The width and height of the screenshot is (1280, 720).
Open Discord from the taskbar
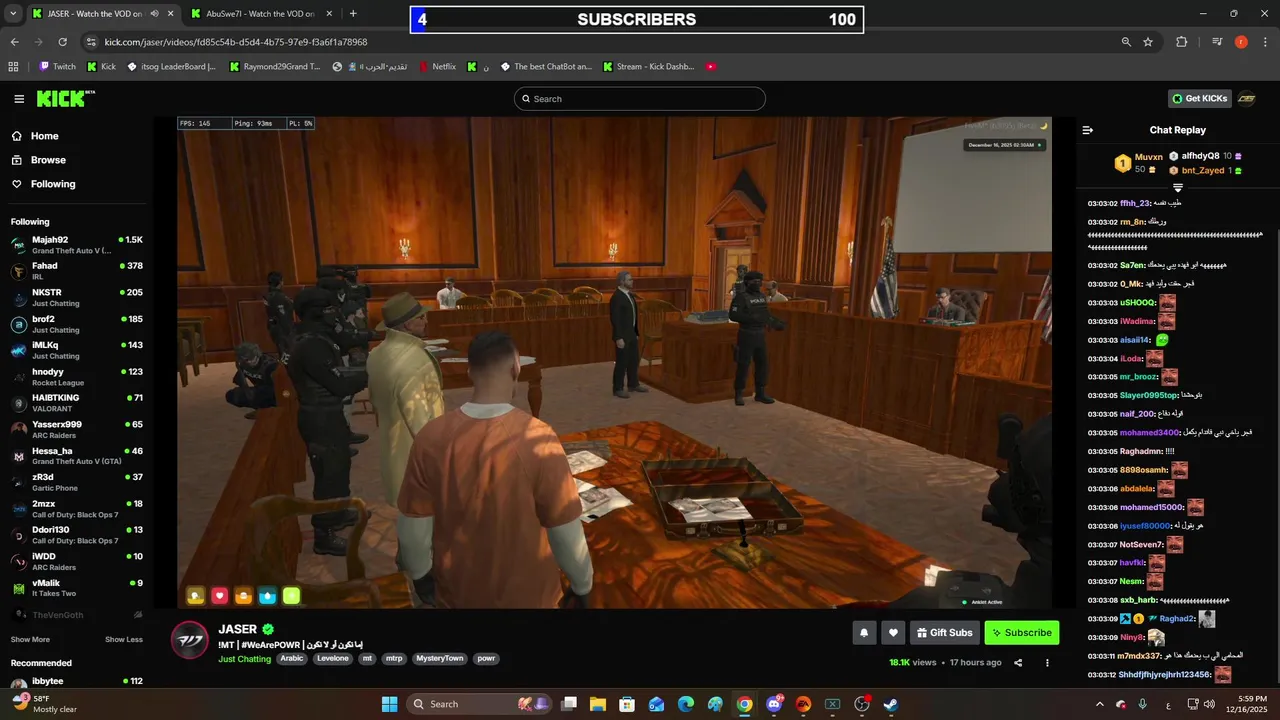pos(774,704)
